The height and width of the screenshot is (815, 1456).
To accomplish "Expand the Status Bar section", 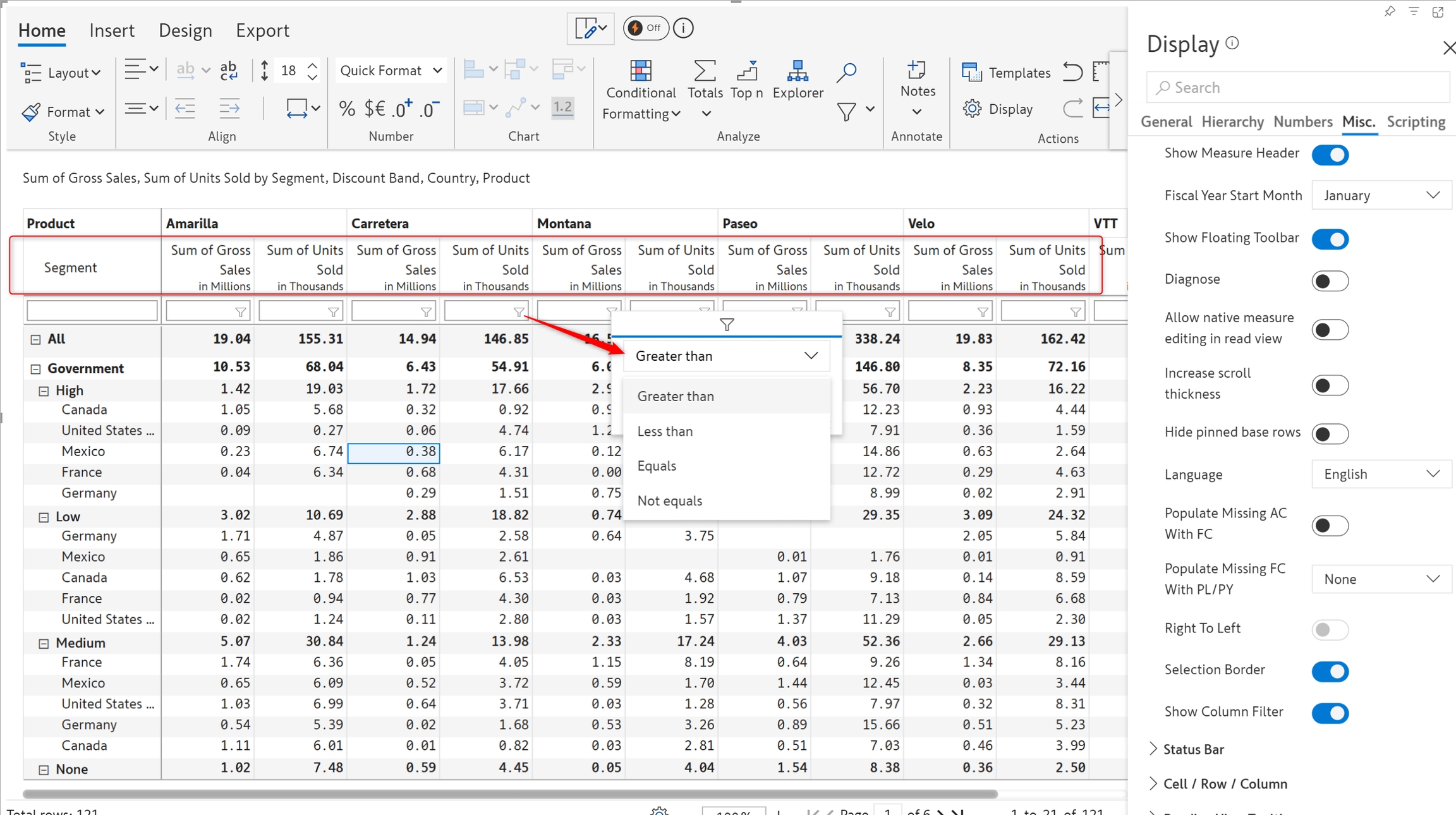I will click(1193, 749).
